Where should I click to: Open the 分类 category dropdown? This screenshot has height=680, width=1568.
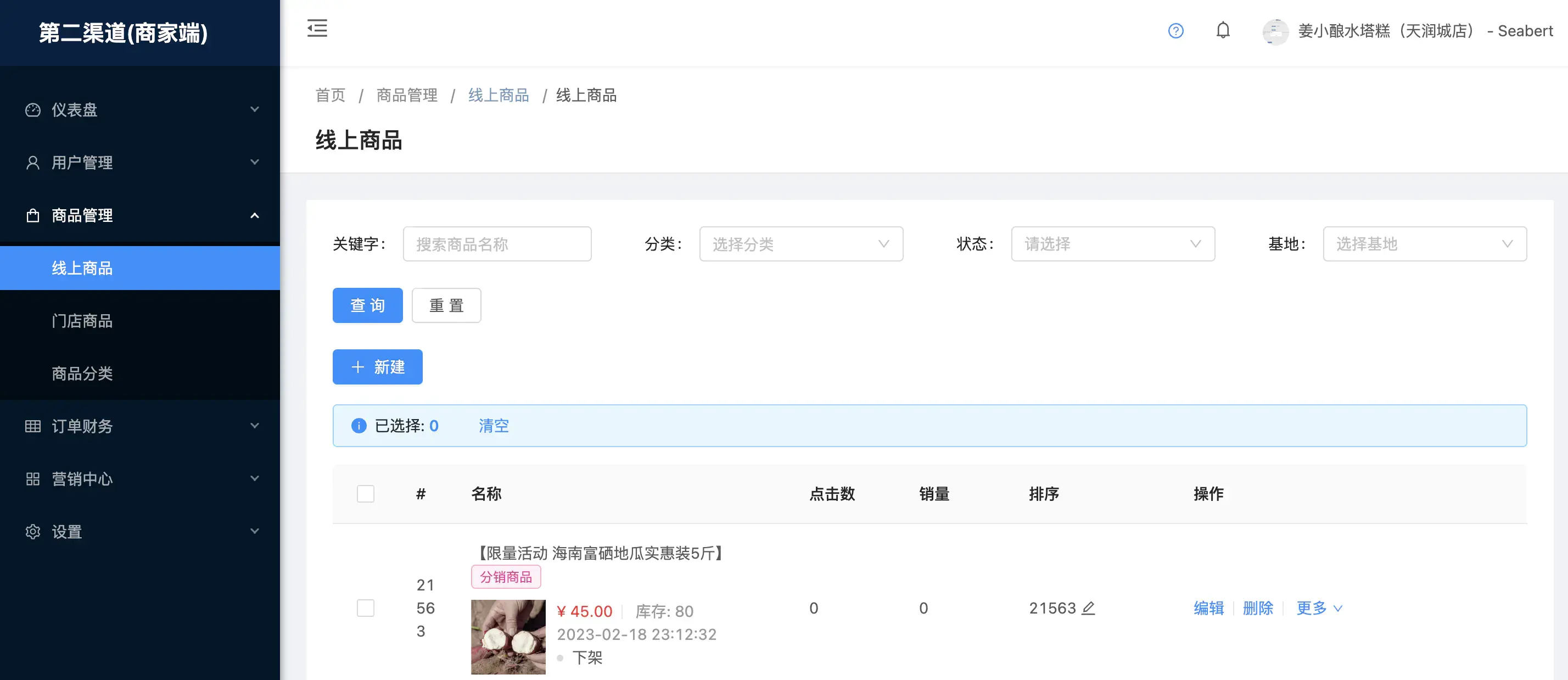tap(800, 244)
